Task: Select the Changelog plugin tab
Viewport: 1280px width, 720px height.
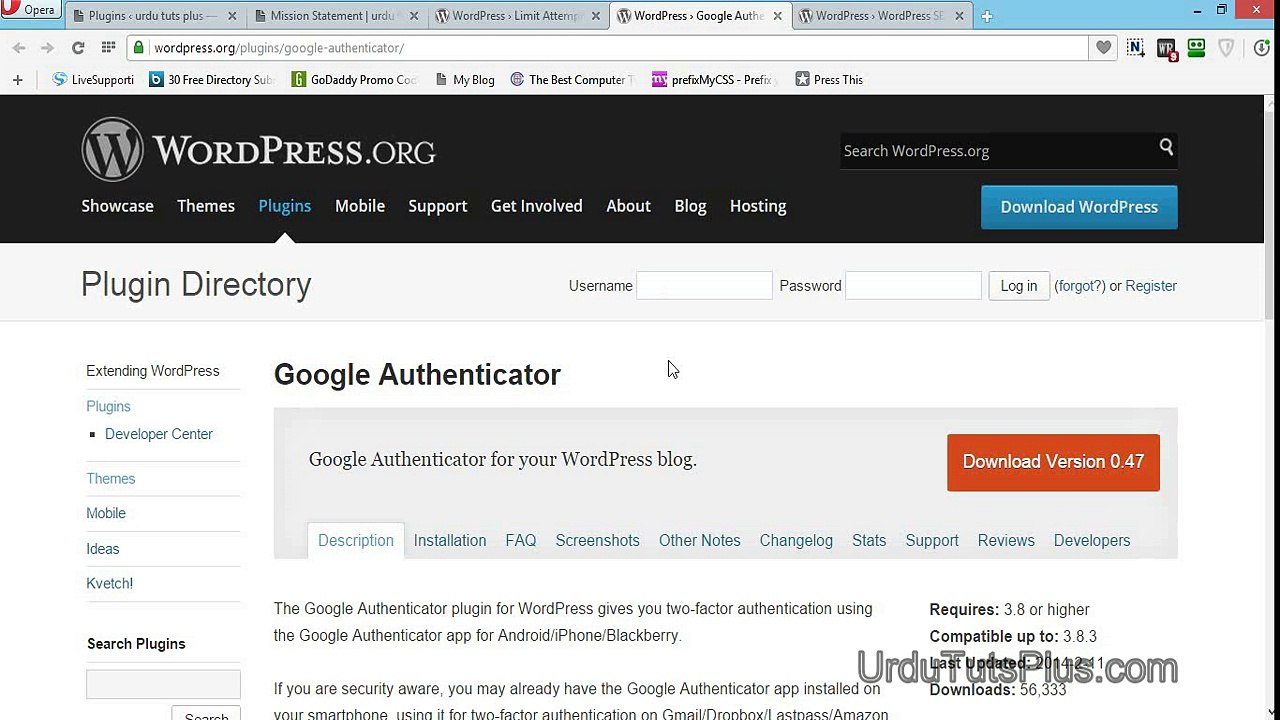Action: 796,540
